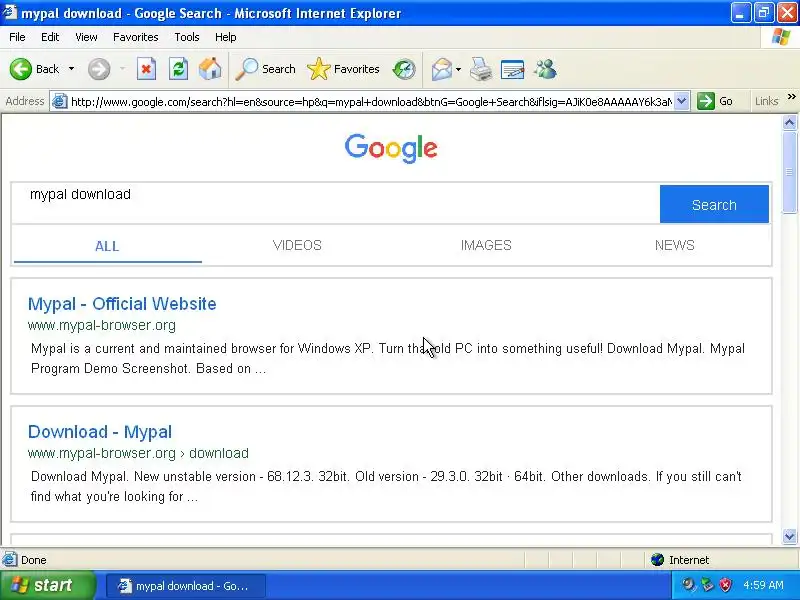Open the toolbar Search magnifier pane

tap(266, 69)
